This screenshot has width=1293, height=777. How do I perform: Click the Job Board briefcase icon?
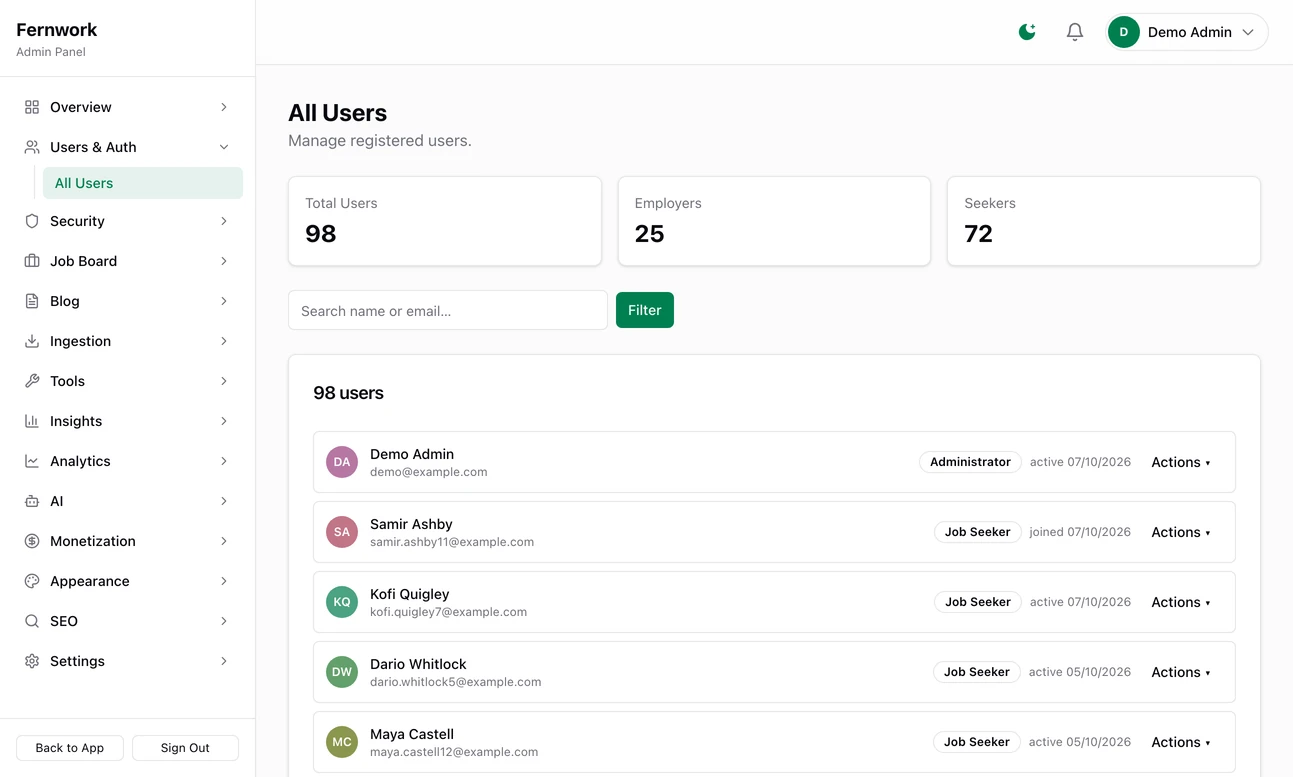click(x=32, y=261)
